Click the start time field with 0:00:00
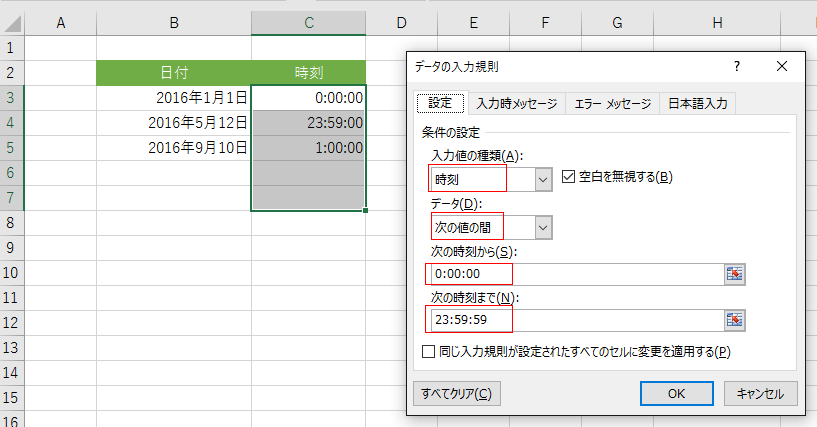This screenshot has height=427, width=817. pyautogui.click(x=575, y=274)
